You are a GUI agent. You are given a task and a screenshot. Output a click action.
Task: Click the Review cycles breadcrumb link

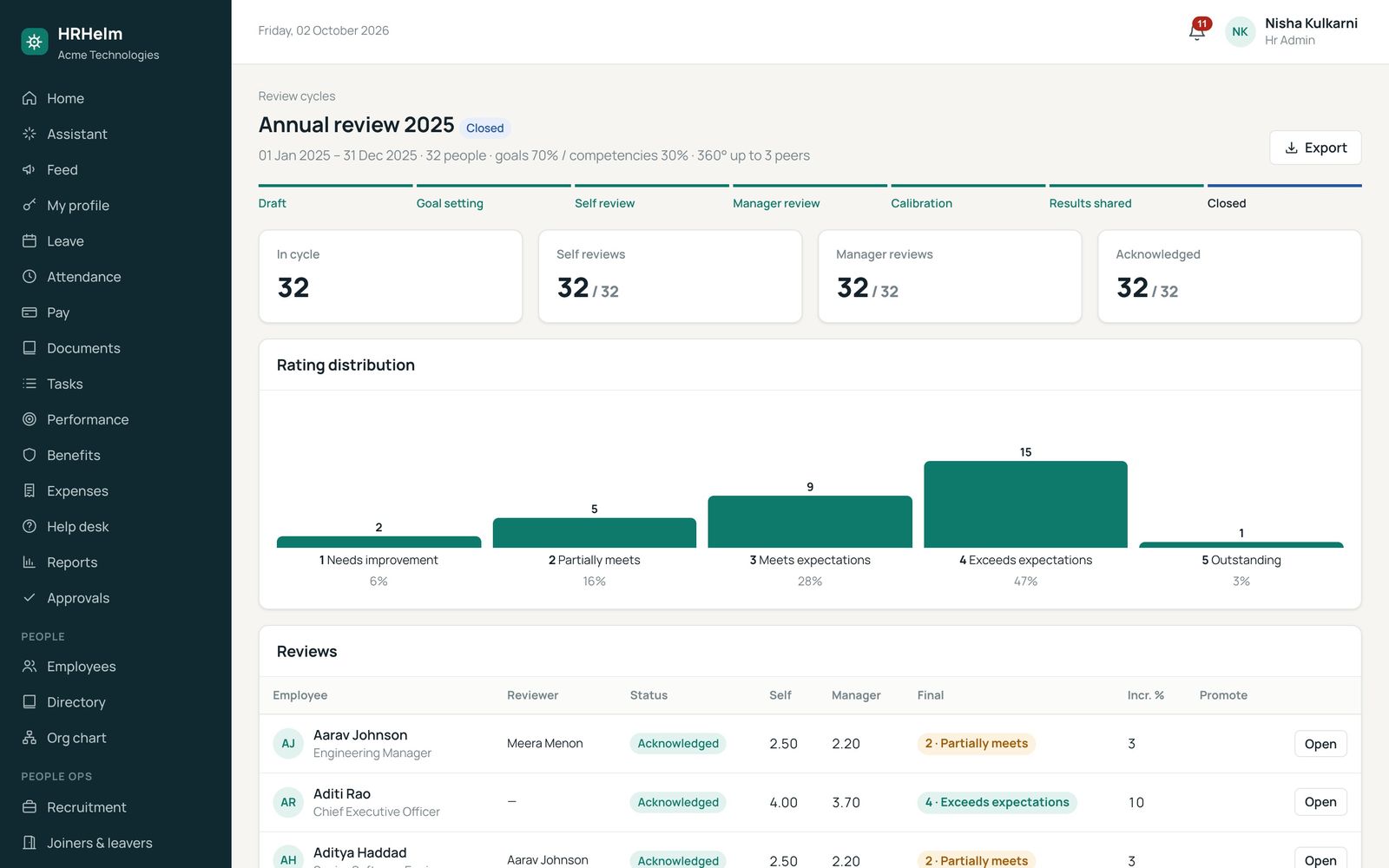(297, 96)
